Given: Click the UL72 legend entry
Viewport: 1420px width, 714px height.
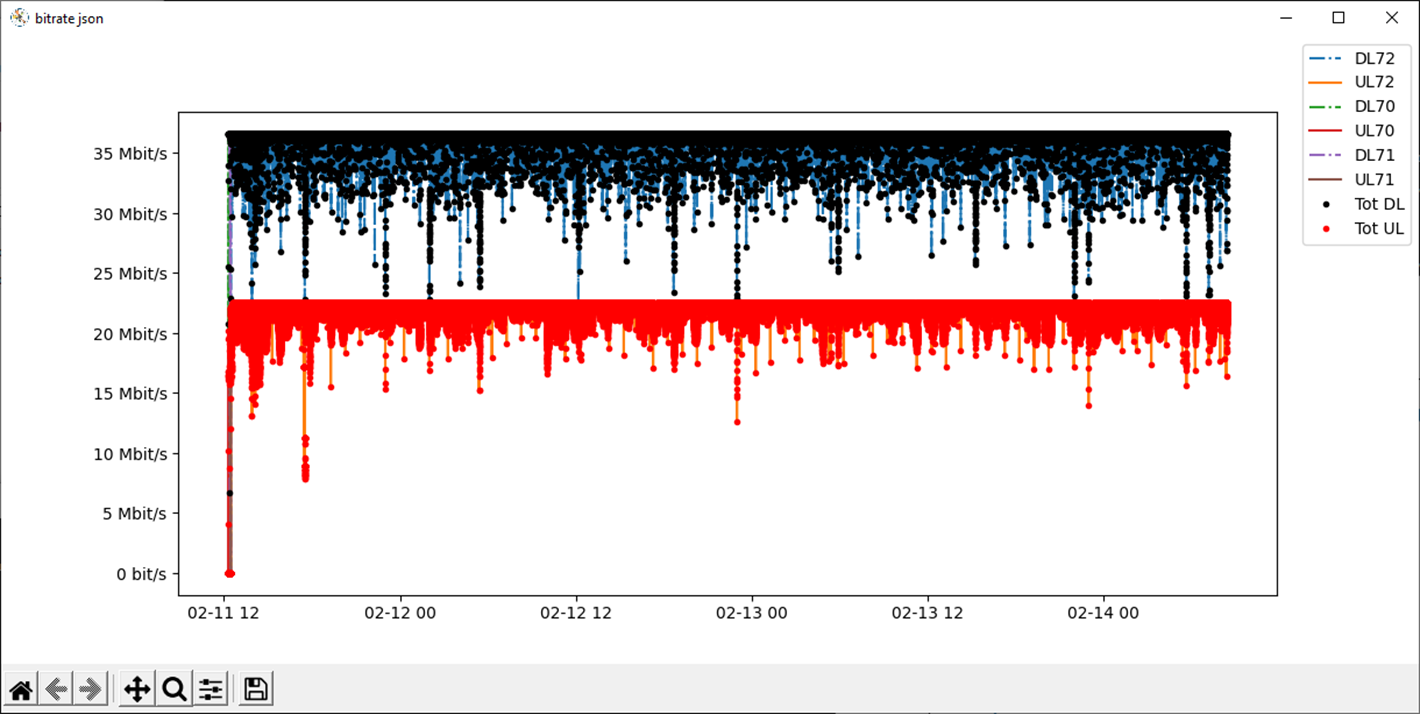Looking at the screenshot, I should [1352, 82].
